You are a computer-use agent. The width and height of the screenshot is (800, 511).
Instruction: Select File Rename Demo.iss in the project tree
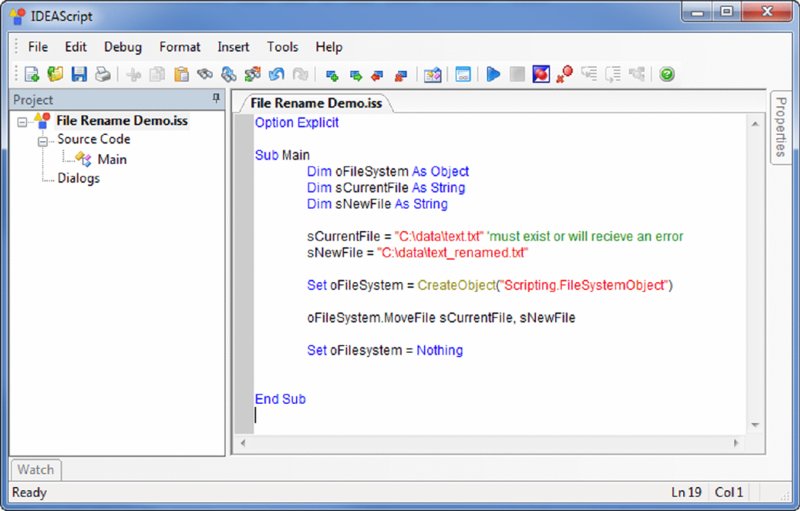point(122,121)
